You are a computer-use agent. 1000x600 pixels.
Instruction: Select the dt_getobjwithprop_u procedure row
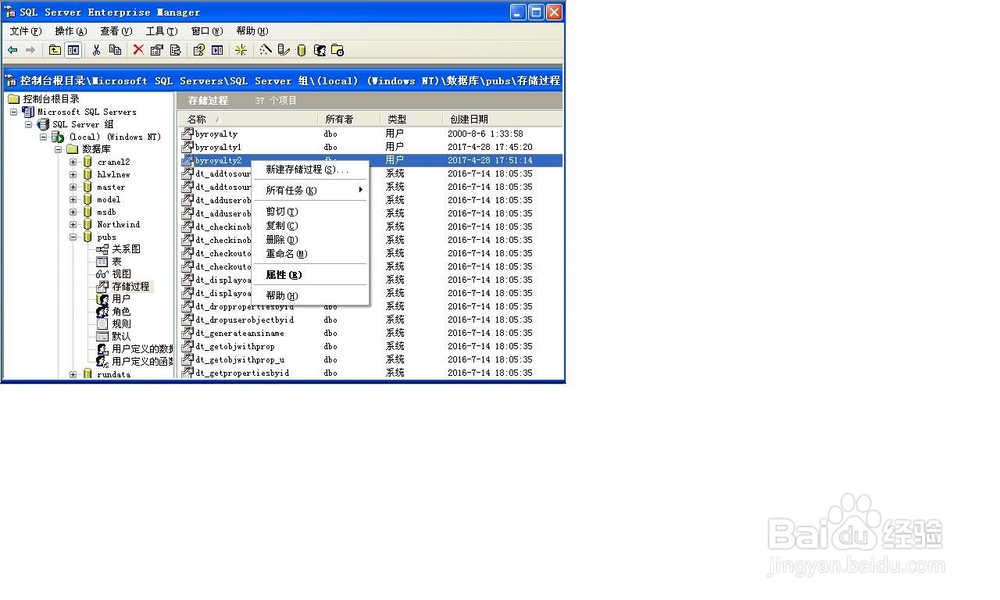coord(371,360)
